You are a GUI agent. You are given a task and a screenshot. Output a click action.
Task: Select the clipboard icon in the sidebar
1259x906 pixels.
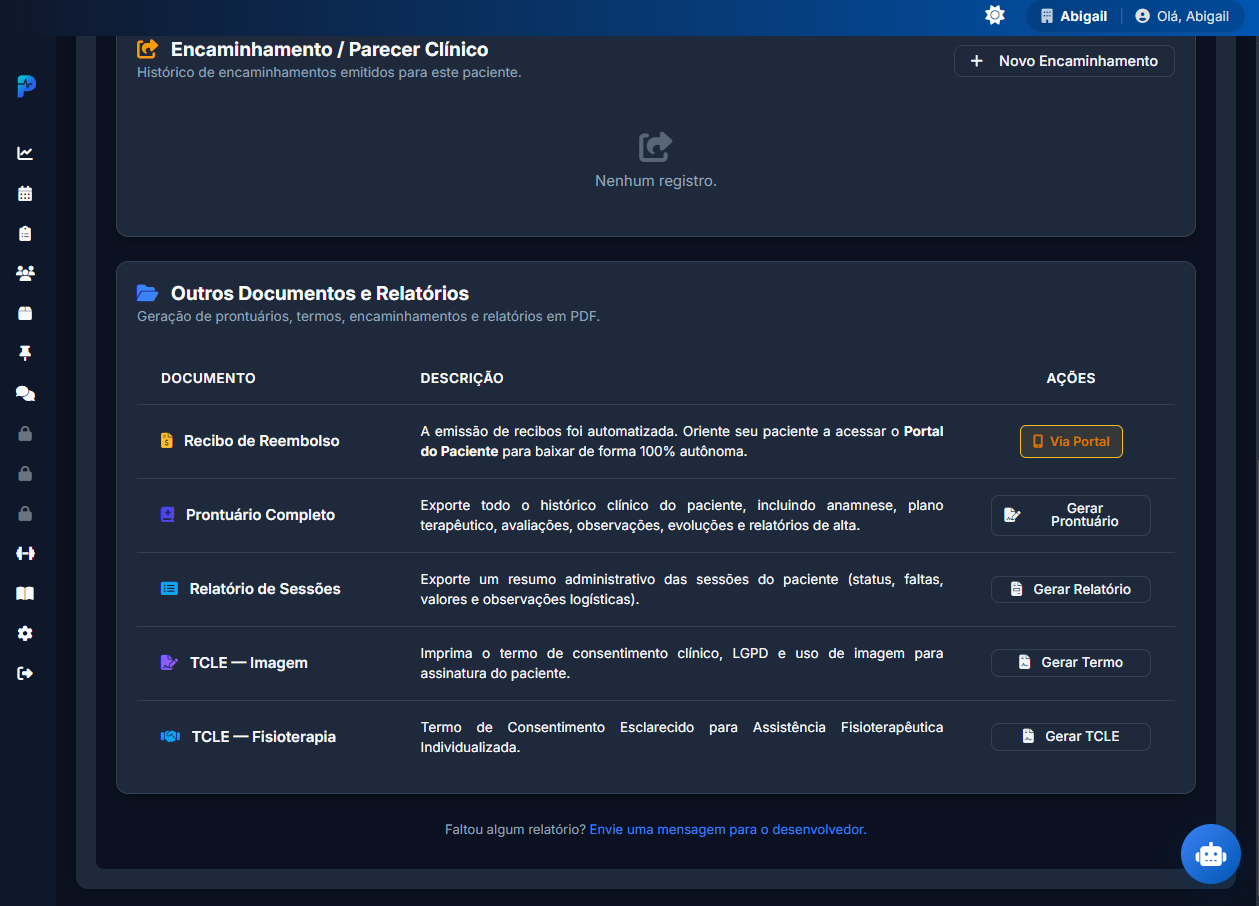(x=25, y=233)
